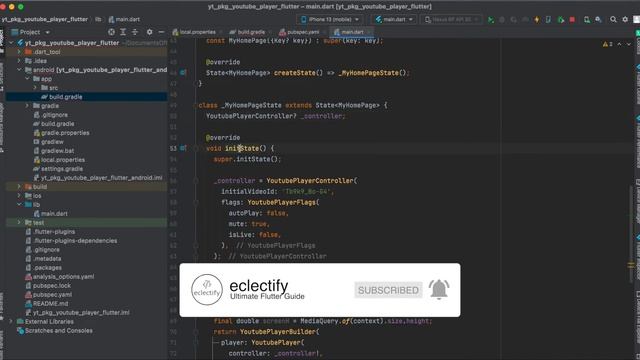Screen dimensions: 640x360
Task: Select gradle.properties file in tree
Action: tap(65, 133)
